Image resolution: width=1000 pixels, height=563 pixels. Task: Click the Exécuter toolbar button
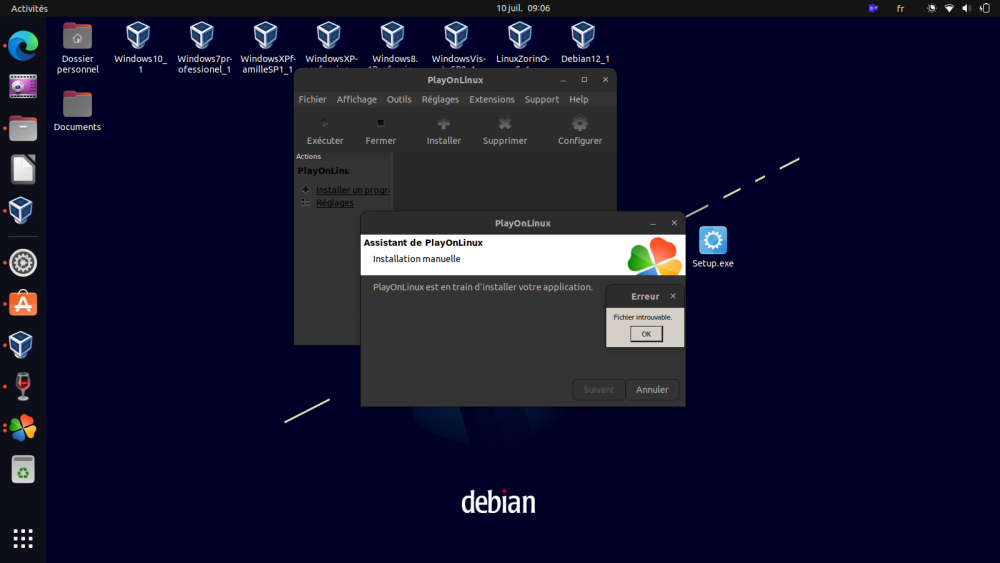tap(325, 131)
